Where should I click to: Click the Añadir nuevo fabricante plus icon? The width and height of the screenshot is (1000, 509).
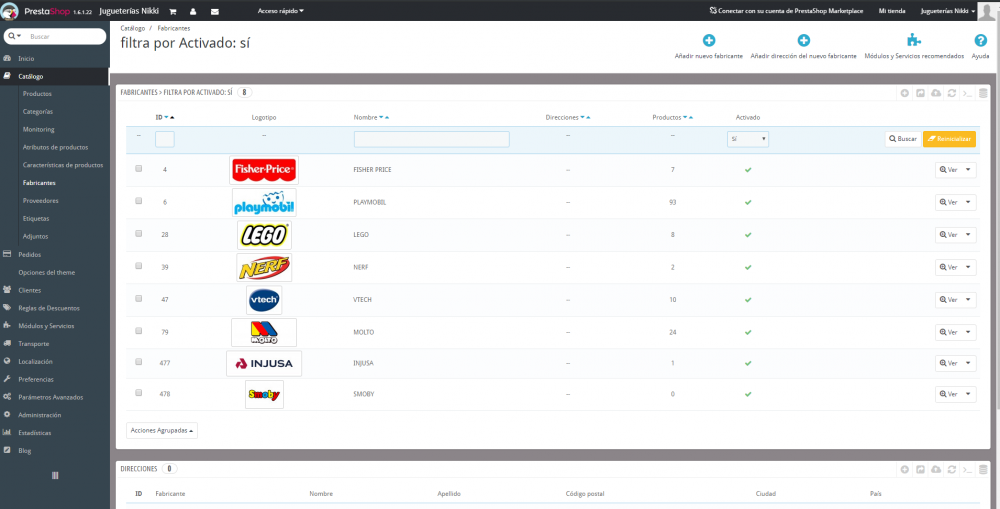[x=709, y=40]
